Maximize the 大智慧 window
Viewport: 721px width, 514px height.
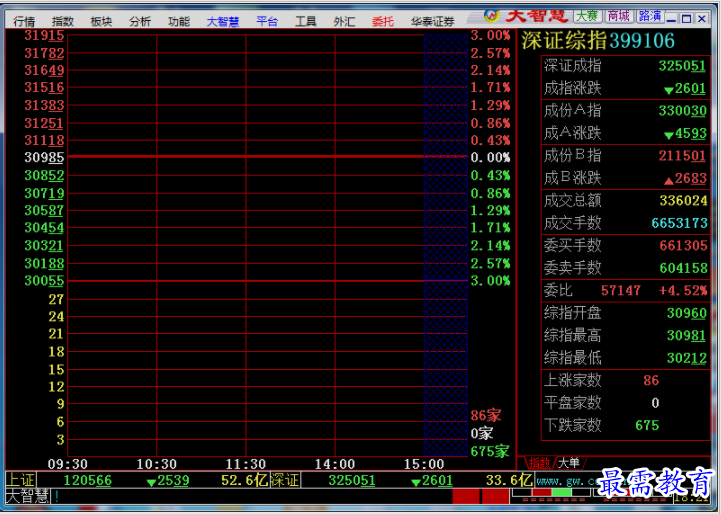click(687, 18)
